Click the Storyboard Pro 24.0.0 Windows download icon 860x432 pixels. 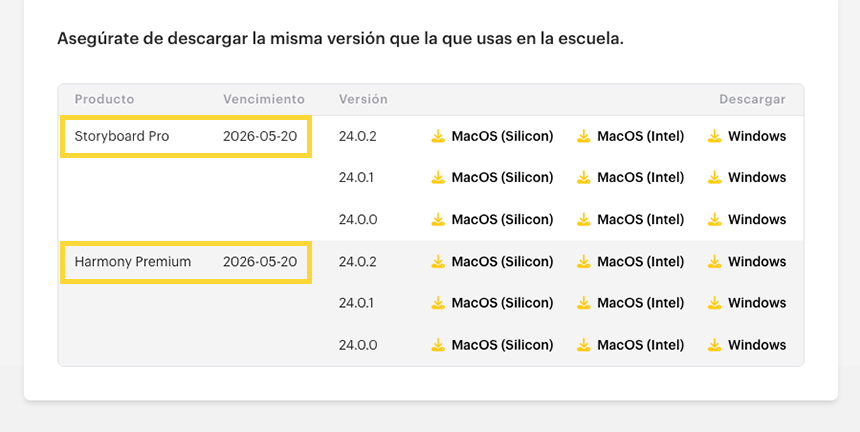coord(714,220)
